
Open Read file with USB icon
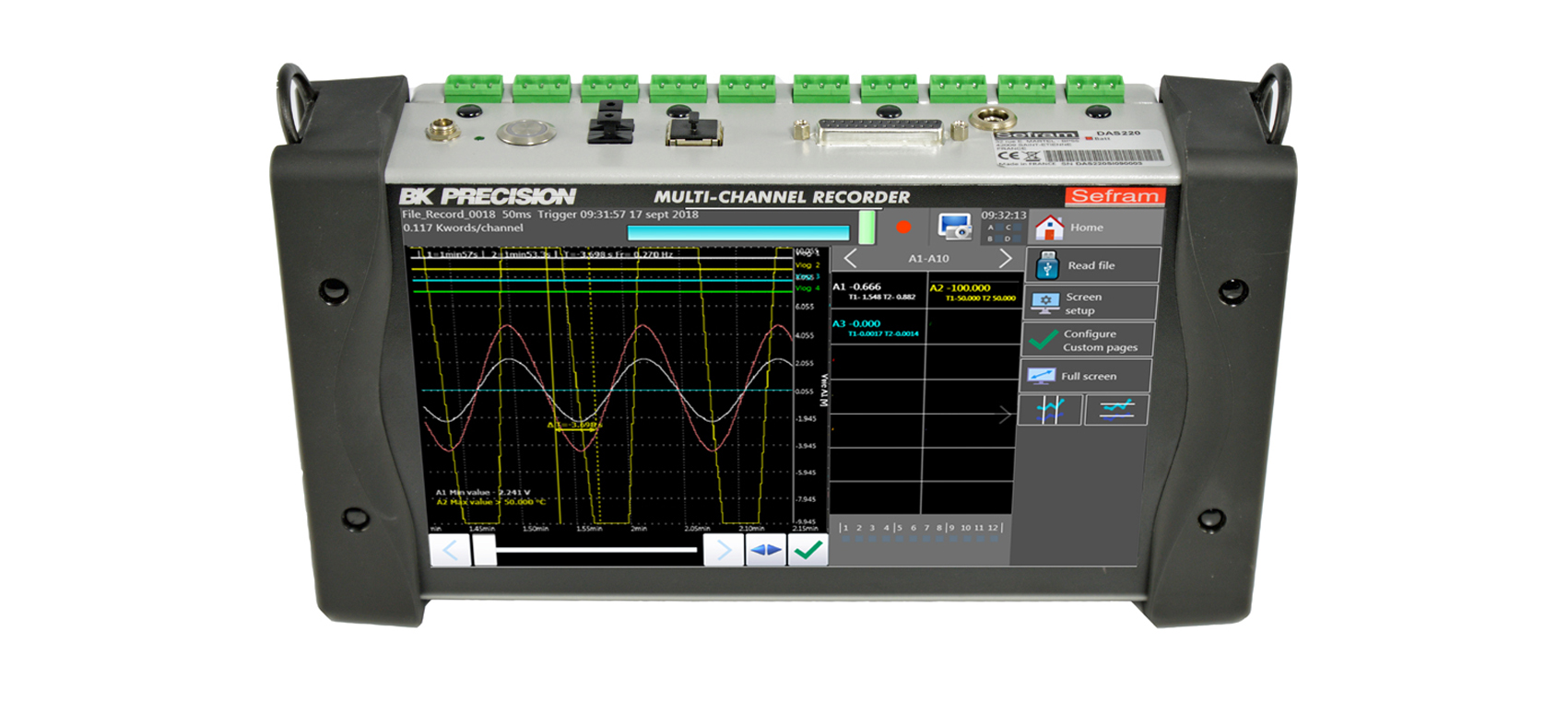pos(1091,265)
